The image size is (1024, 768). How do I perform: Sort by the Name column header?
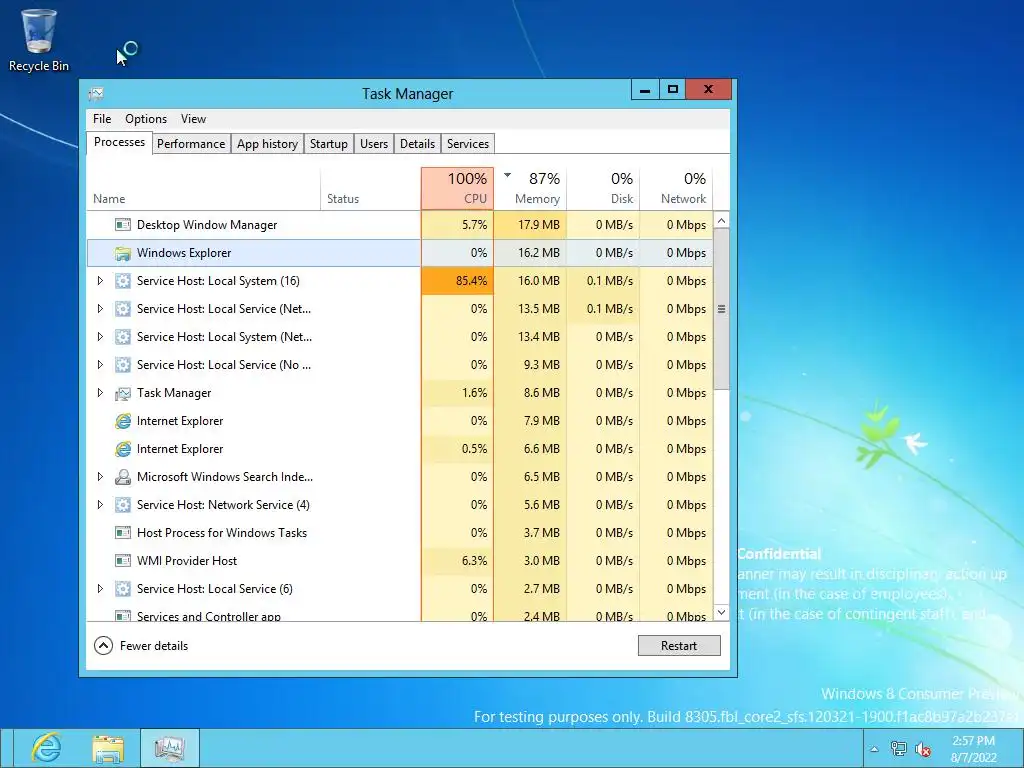tap(203, 189)
